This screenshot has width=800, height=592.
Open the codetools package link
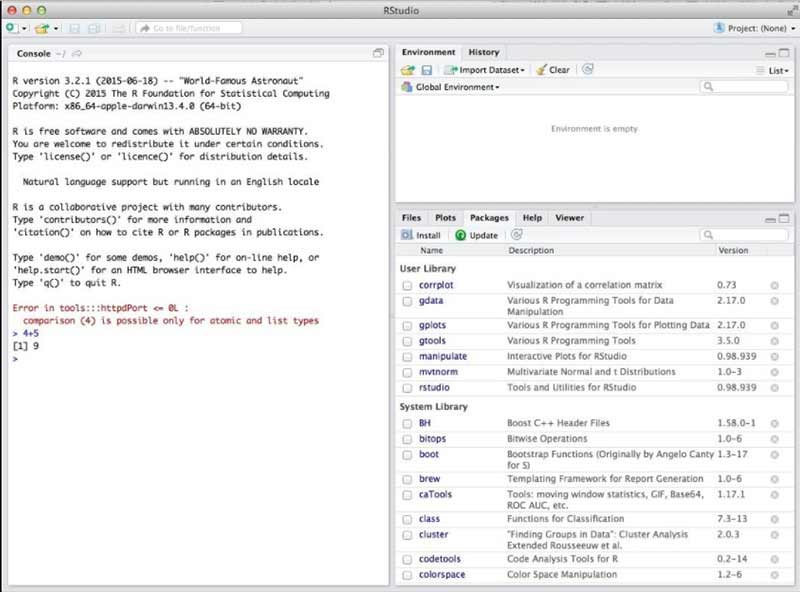click(x=440, y=559)
